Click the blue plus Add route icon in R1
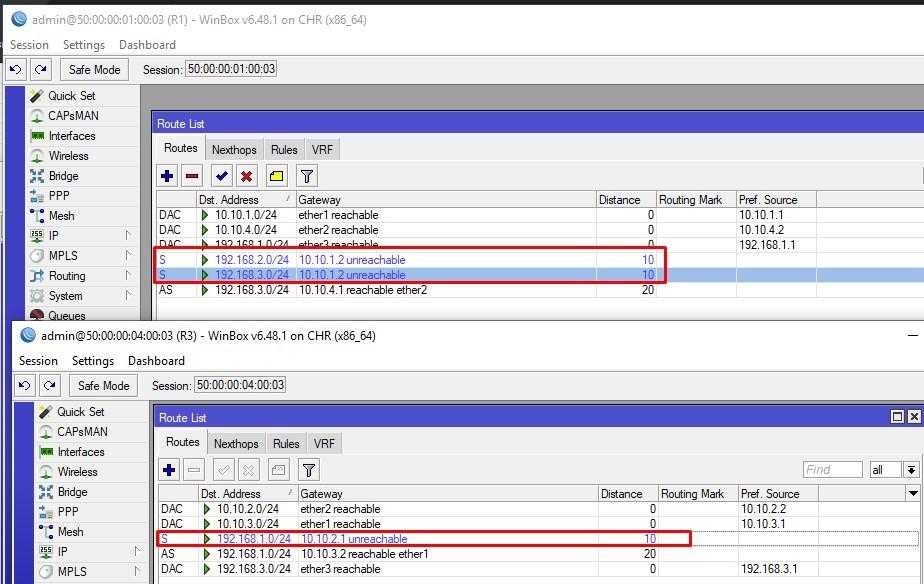The height and width of the screenshot is (584, 924). pos(167,177)
